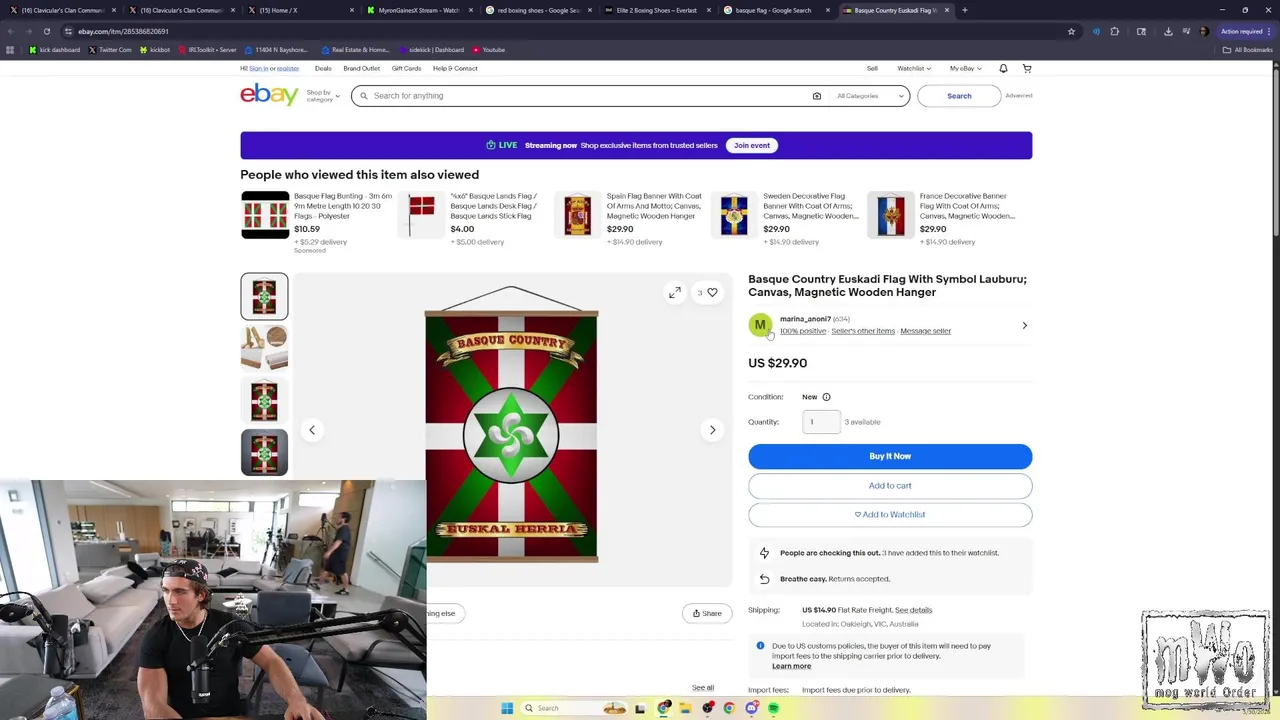Image resolution: width=1280 pixels, height=720 pixels.
Task: Switch to red boxing shoes Google Search tab
Action: [538, 10]
